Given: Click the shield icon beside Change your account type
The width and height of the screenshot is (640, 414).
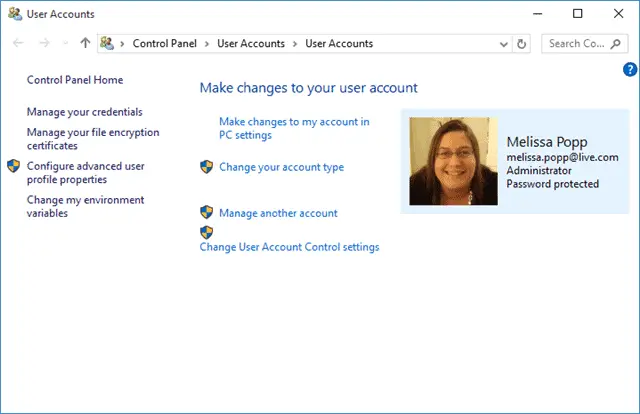Looking at the screenshot, I should point(207,167).
